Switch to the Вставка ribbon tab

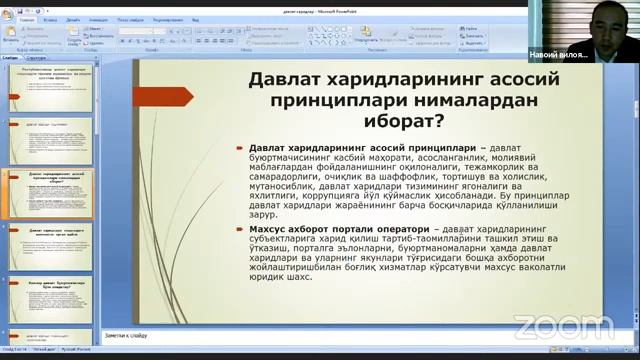[50, 20]
